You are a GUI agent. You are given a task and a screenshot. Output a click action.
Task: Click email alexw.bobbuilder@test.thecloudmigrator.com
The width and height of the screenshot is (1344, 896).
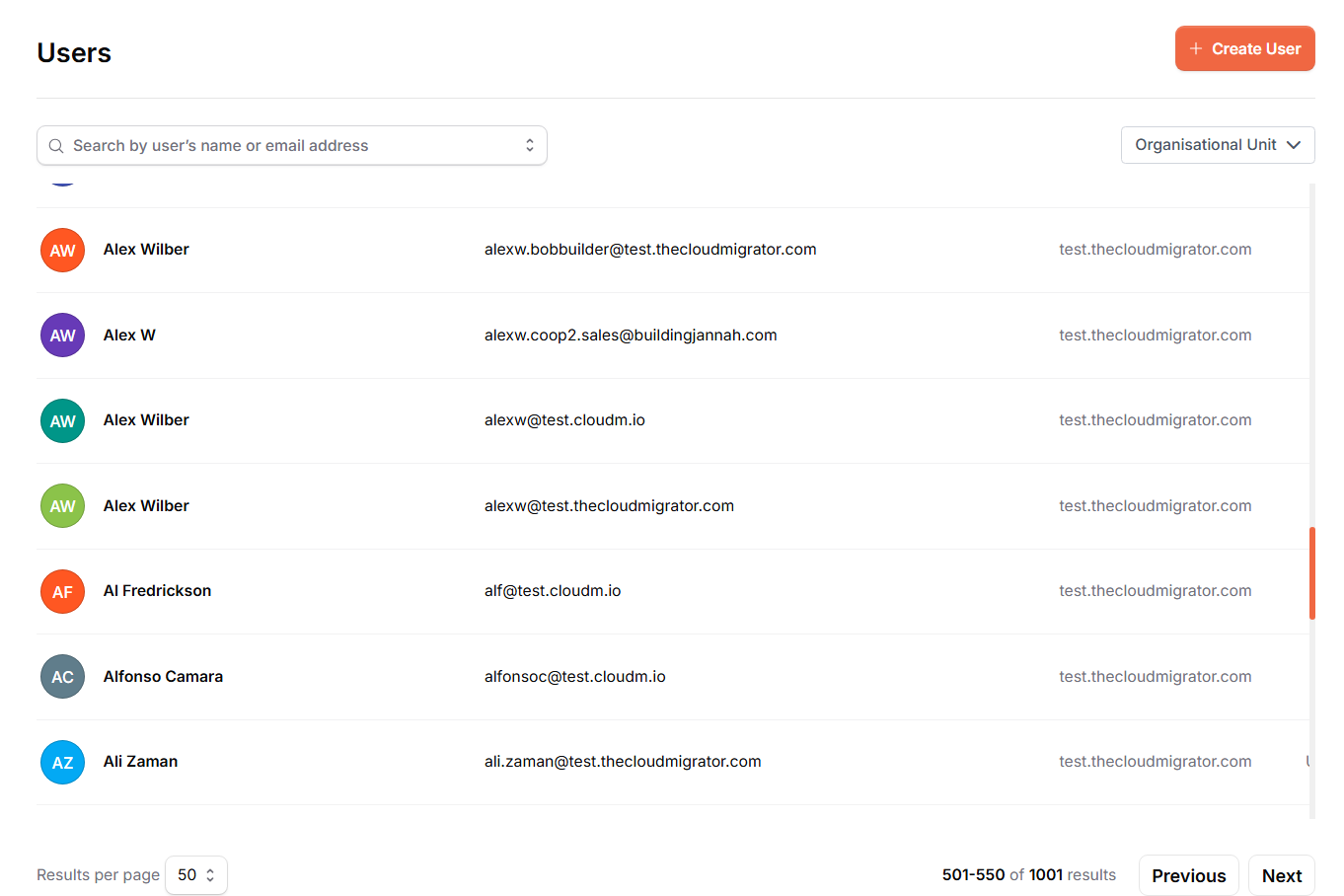[650, 250]
